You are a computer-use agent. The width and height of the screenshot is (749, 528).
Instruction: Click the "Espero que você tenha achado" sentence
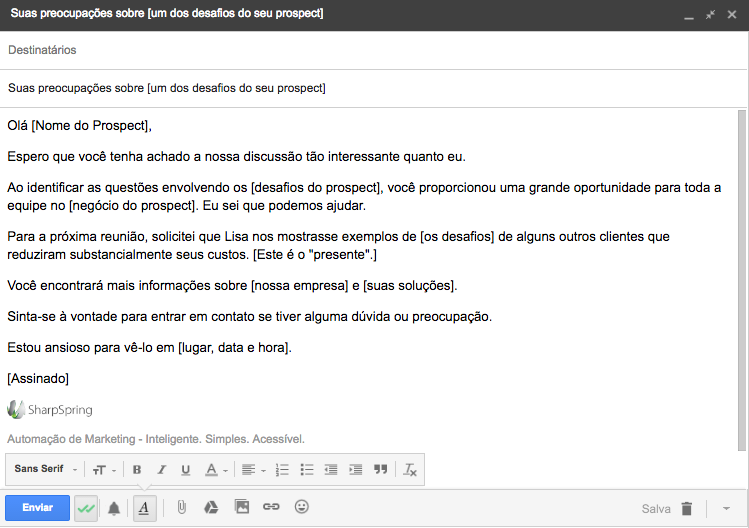pos(236,157)
